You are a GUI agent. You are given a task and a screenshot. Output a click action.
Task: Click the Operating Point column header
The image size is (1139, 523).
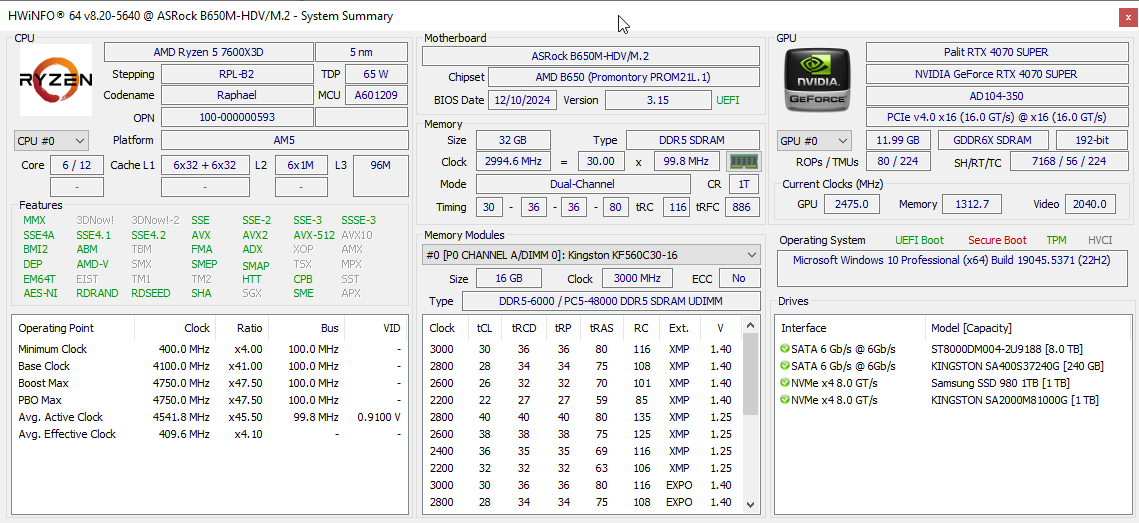pyautogui.click(x=56, y=328)
